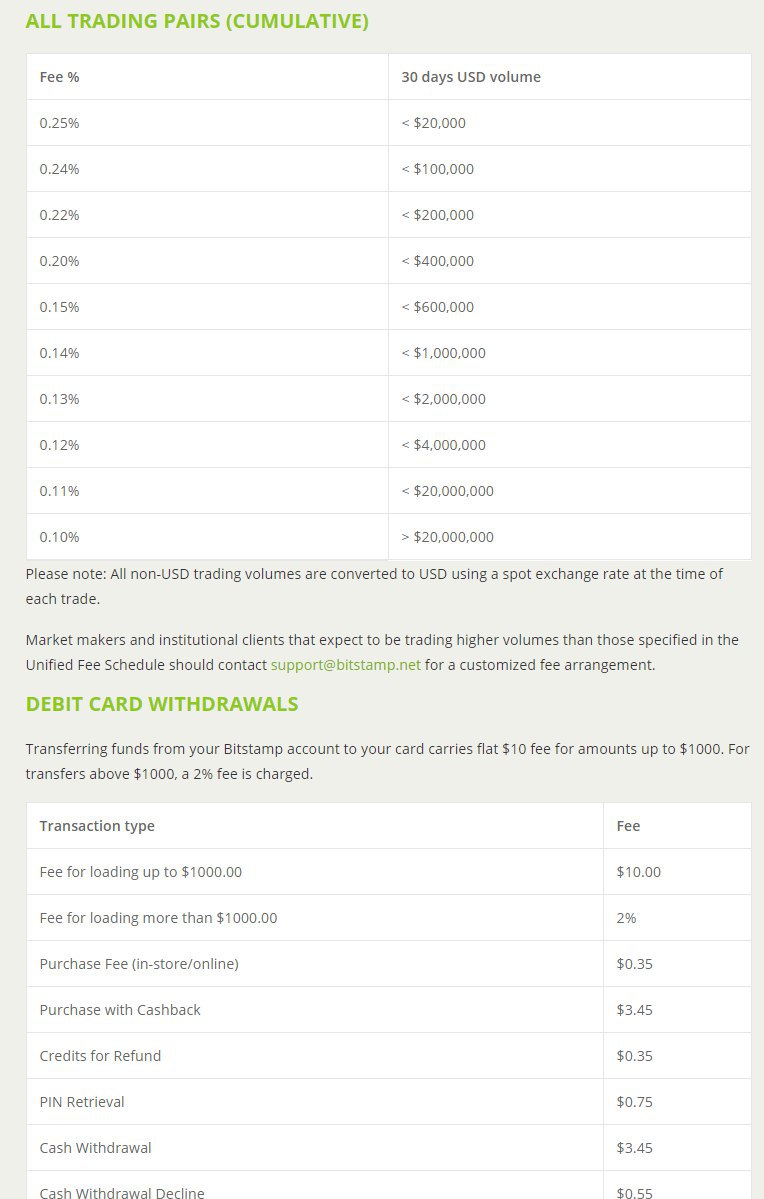The image size is (764, 1199).
Task: Click the 2% fee cell
Action: pyautogui.click(x=626, y=918)
